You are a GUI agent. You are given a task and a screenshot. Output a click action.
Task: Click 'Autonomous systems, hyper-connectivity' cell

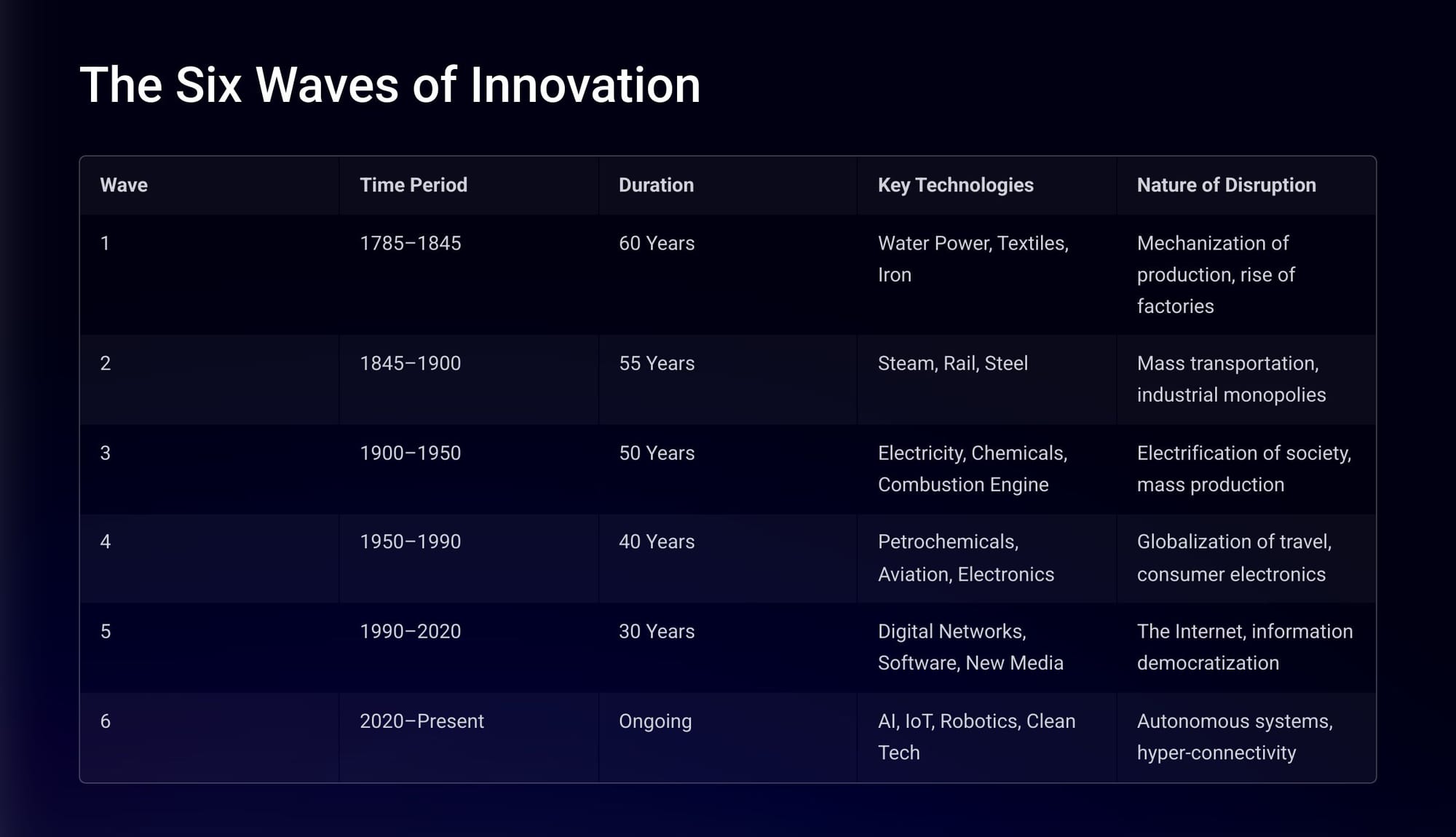point(1246,737)
